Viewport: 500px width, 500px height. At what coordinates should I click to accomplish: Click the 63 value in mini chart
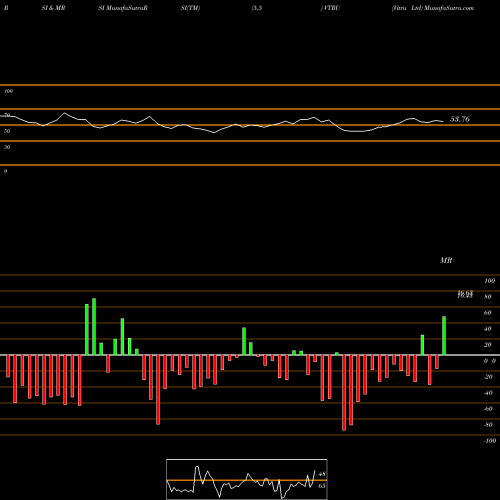pyautogui.click(x=322, y=486)
